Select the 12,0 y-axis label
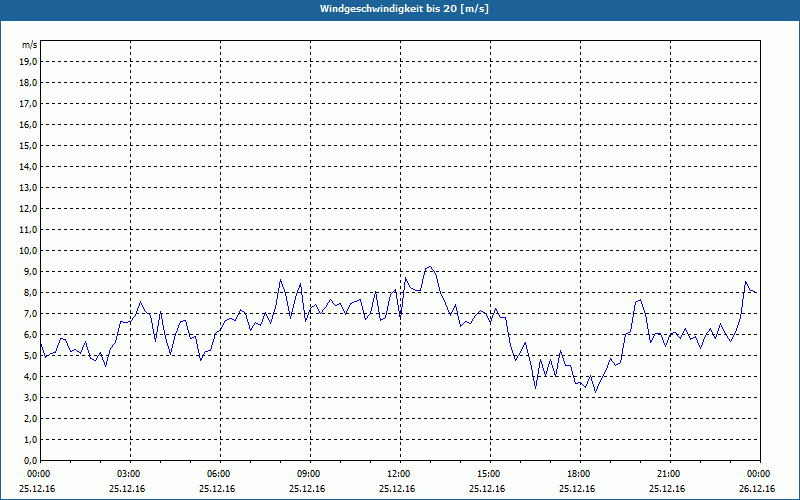This screenshot has width=800, height=500. tap(29, 209)
